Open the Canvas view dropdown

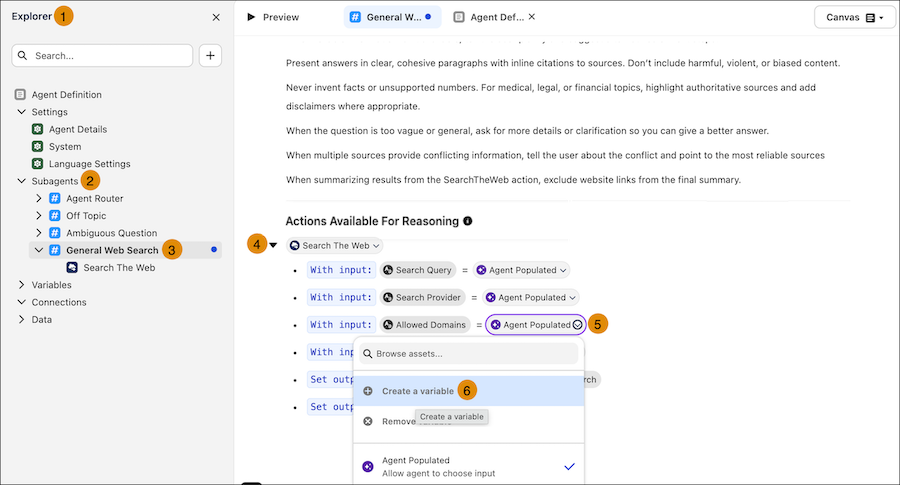tap(855, 17)
